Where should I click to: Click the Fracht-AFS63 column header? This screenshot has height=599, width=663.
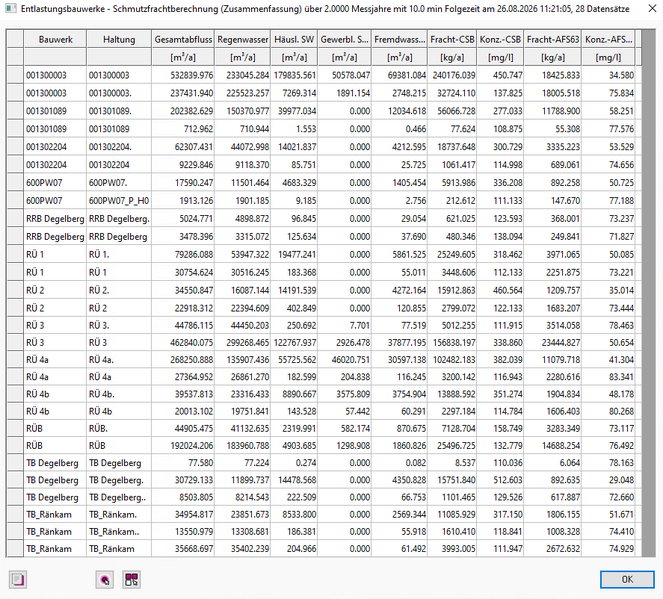[x=553, y=39]
